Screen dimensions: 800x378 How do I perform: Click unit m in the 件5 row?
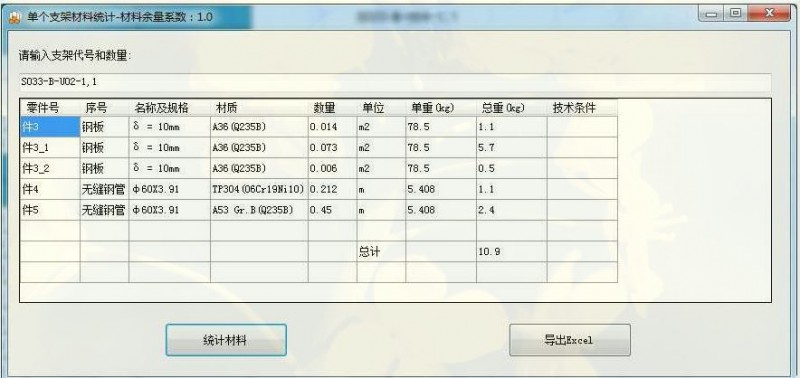click(381, 210)
